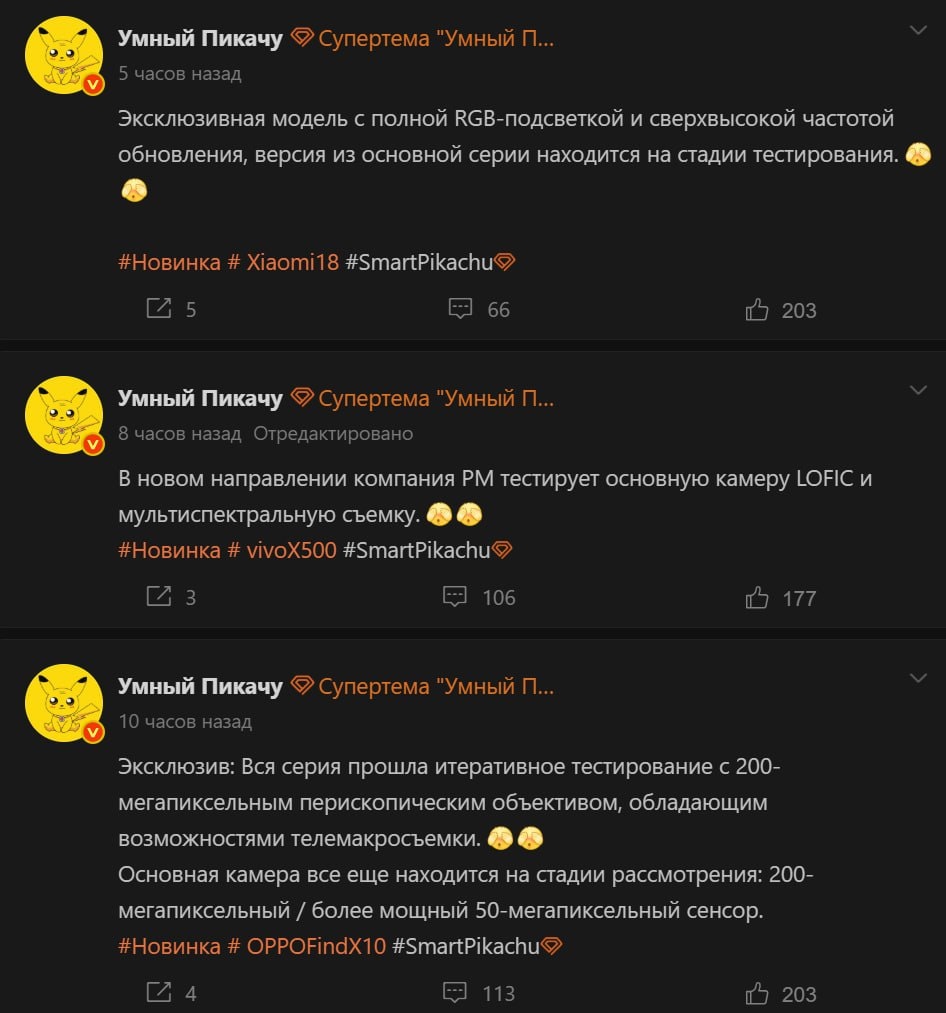Viewport: 946px width, 1013px height.
Task: Expand the options chevron on the first post
Action: tap(918, 30)
